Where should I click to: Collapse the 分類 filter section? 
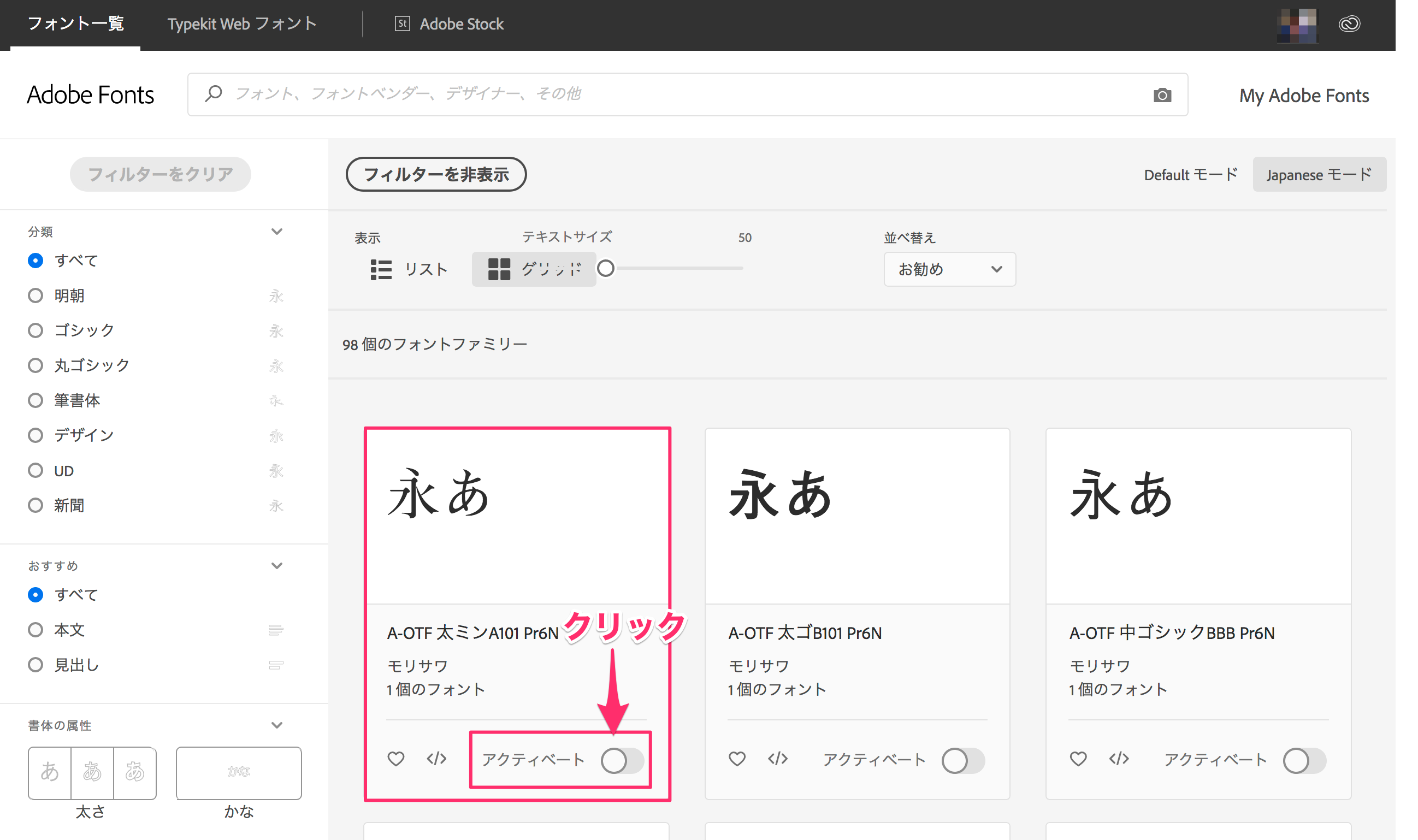tap(277, 232)
